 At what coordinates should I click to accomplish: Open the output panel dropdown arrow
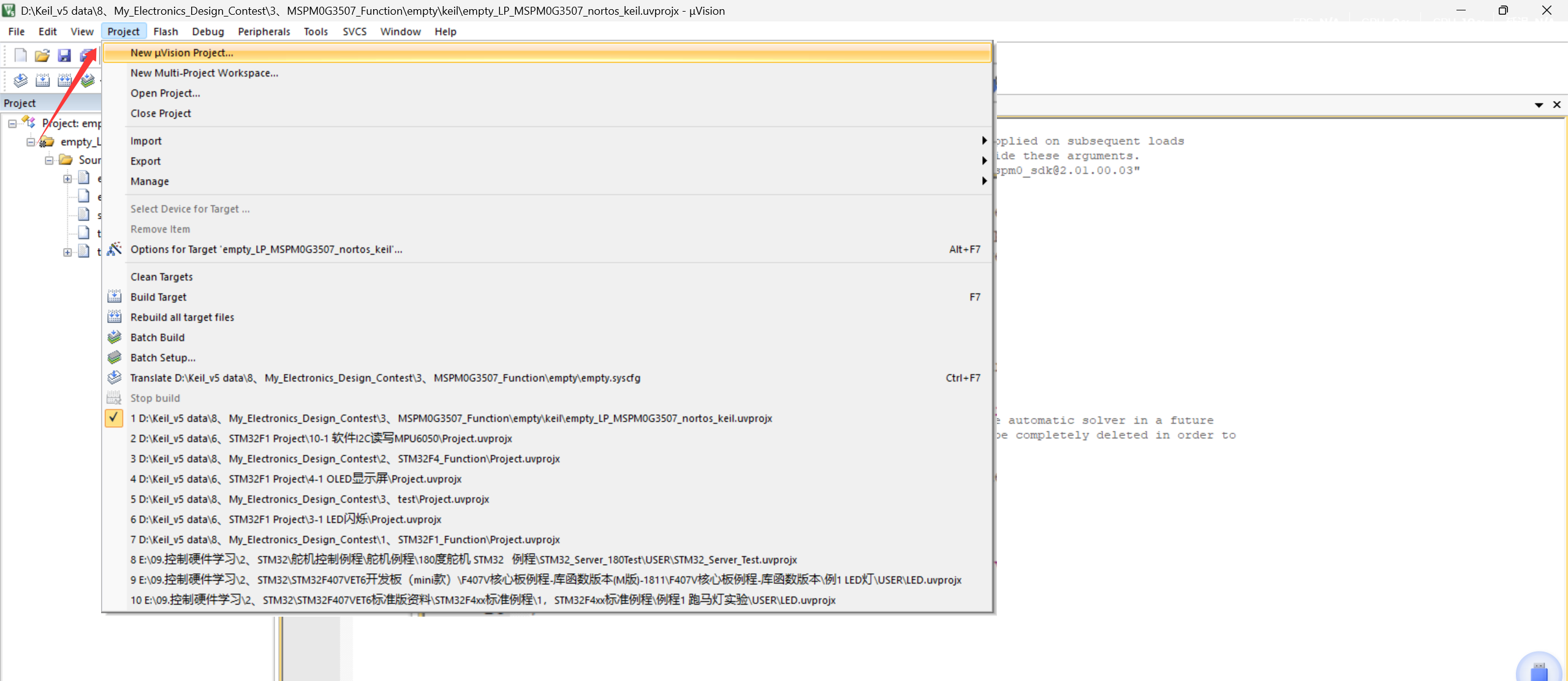pyautogui.click(x=1539, y=105)
